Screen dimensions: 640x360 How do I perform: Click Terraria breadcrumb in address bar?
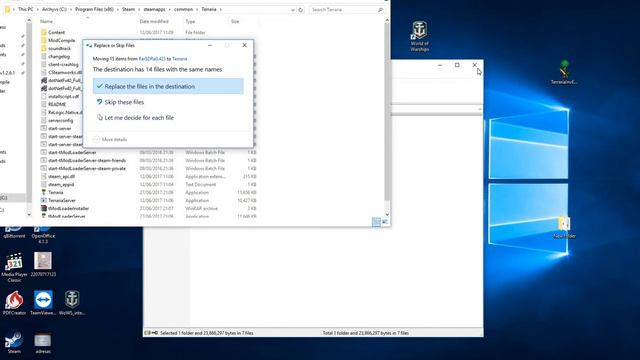pyautogui.click(x=209, y=9)
